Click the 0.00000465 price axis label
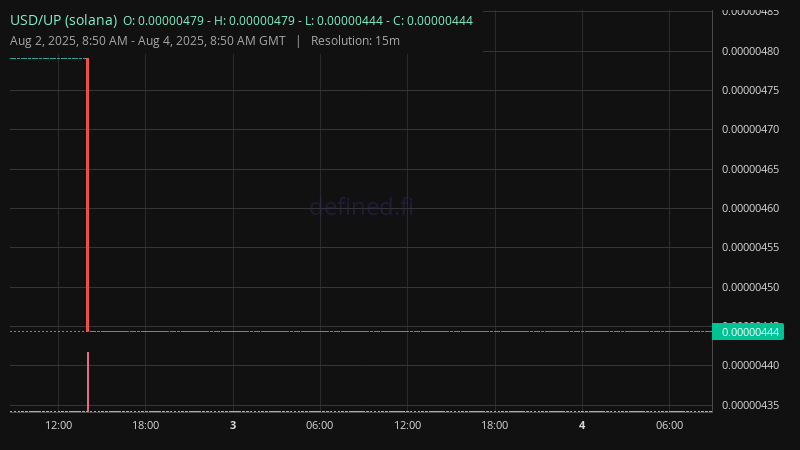Viewport: 800px width, 450px height. click(x=751, y=169)
